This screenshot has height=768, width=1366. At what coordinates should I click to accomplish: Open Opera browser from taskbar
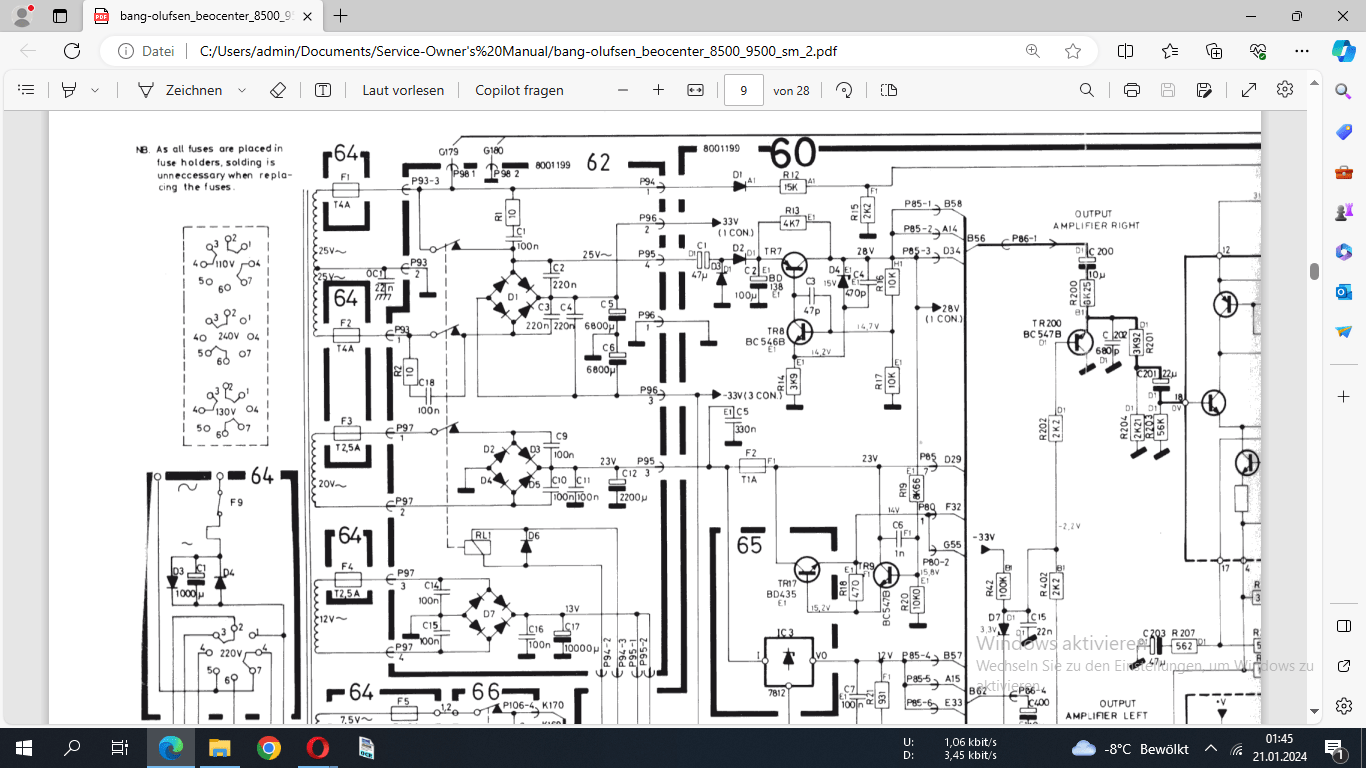[317, 748]
